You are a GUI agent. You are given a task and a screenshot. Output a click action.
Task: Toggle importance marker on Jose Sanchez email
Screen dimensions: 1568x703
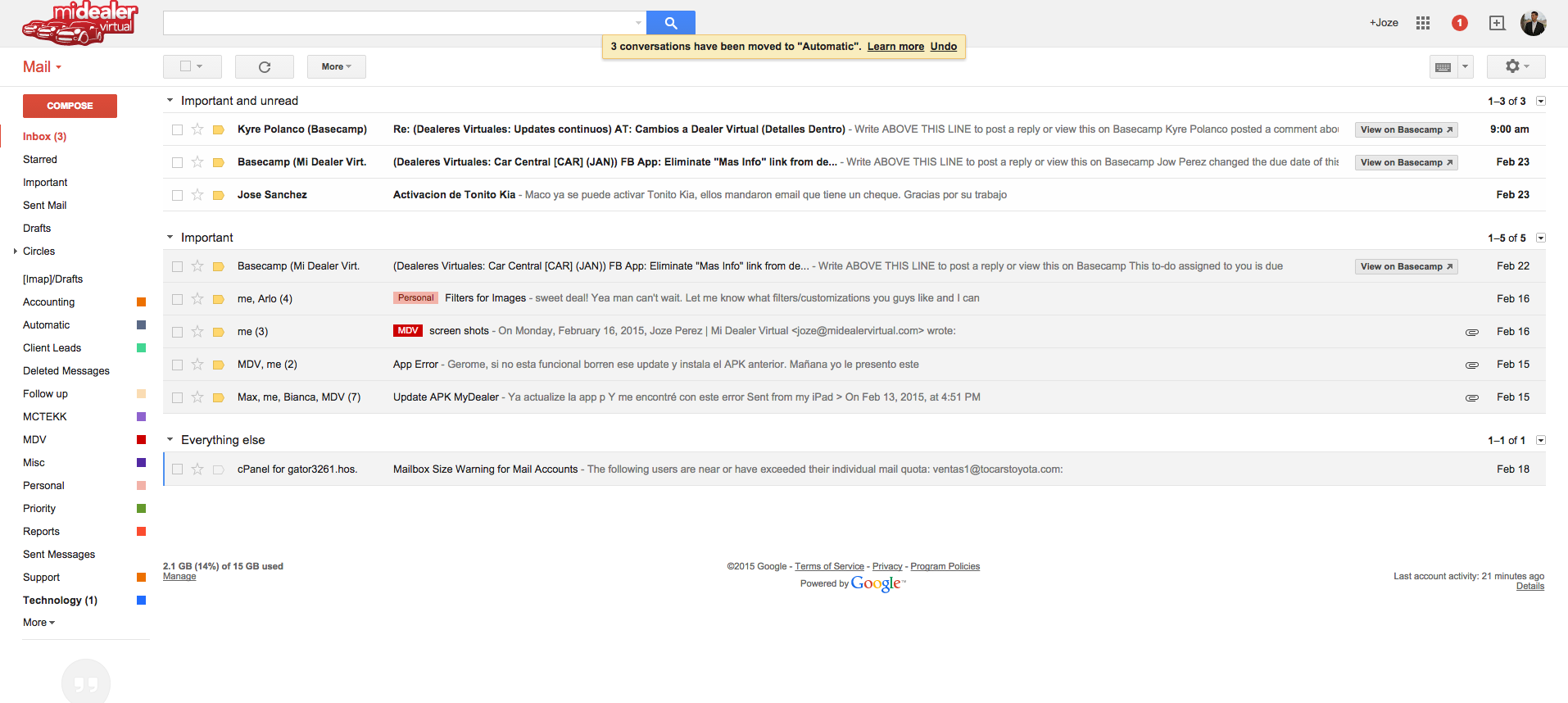point(219,195)
